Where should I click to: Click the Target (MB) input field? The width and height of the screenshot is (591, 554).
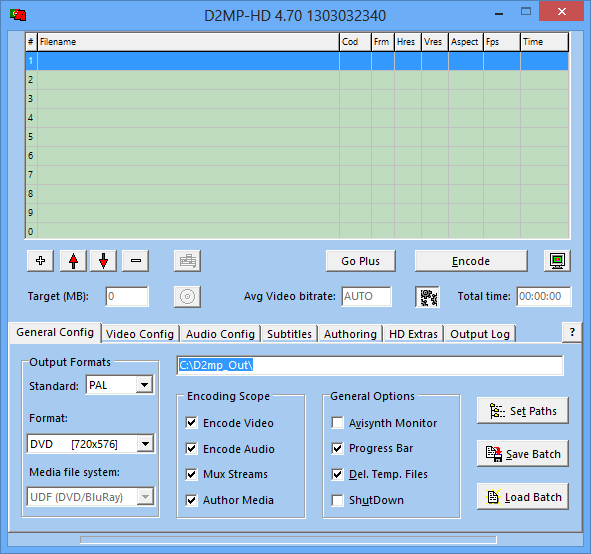click(x=127, y=297)
